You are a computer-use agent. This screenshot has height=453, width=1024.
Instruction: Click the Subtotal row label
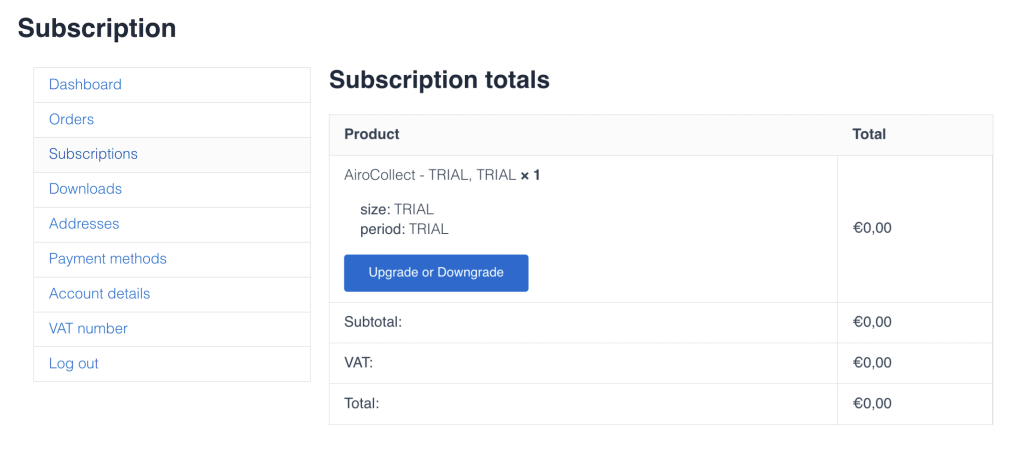[x=379, y=323]
